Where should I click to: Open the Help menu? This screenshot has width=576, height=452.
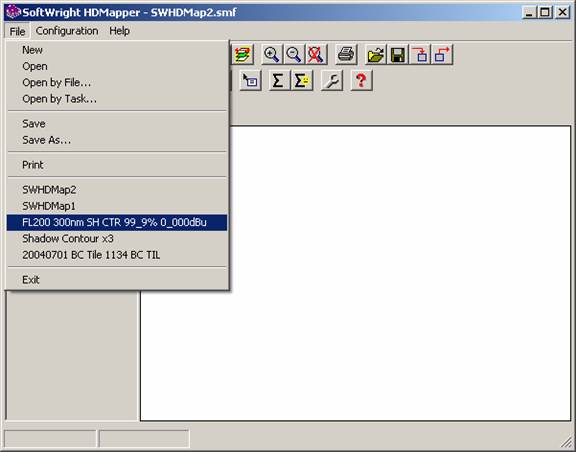coord(119,31)
